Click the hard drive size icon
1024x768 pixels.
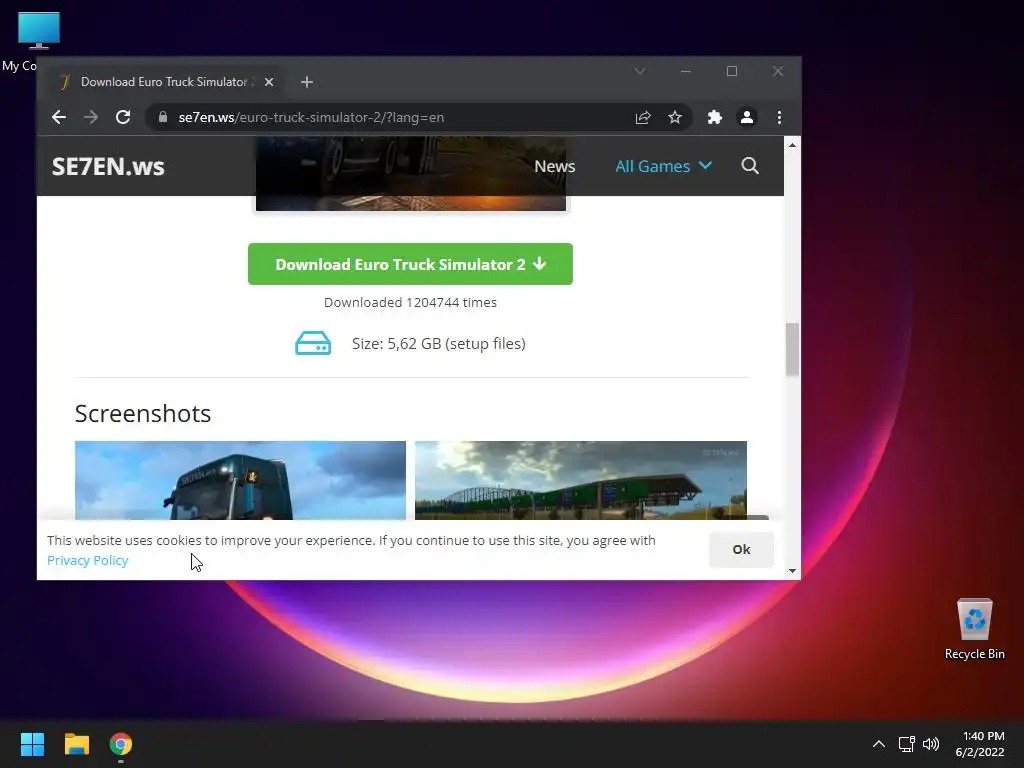point(313,344)
